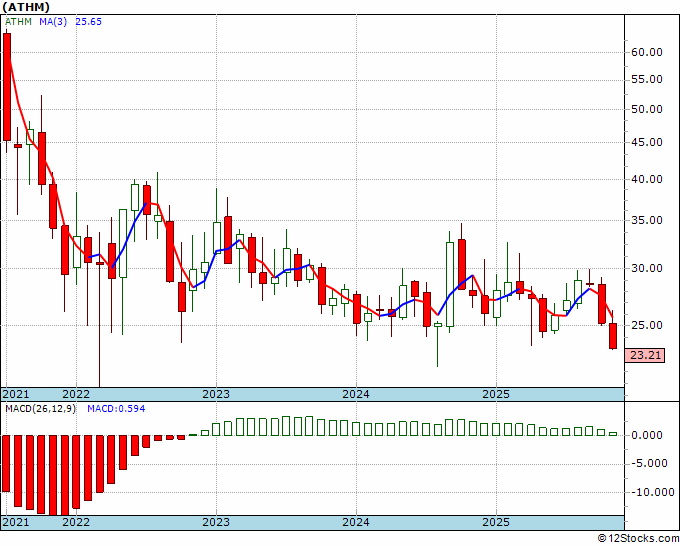Click the first tall red candle of 2021
Screen dimensions: 680x546
(x=7, y=87)
